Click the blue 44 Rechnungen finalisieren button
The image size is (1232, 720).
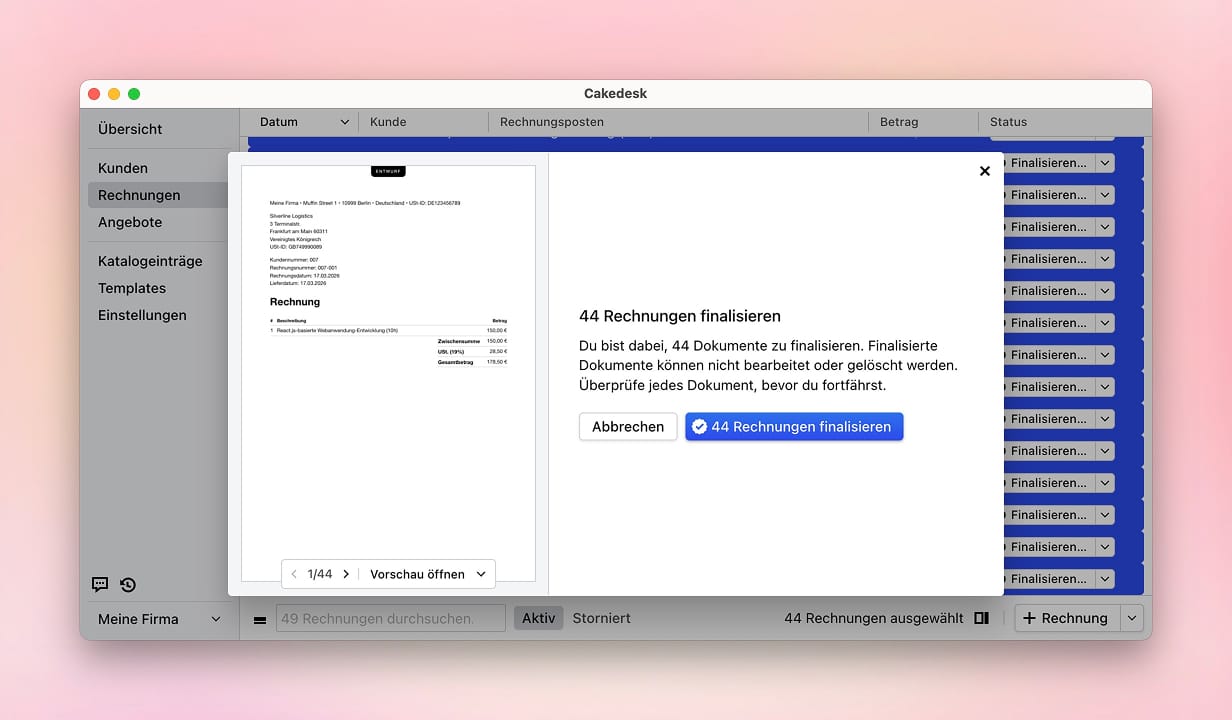point(794,427)
